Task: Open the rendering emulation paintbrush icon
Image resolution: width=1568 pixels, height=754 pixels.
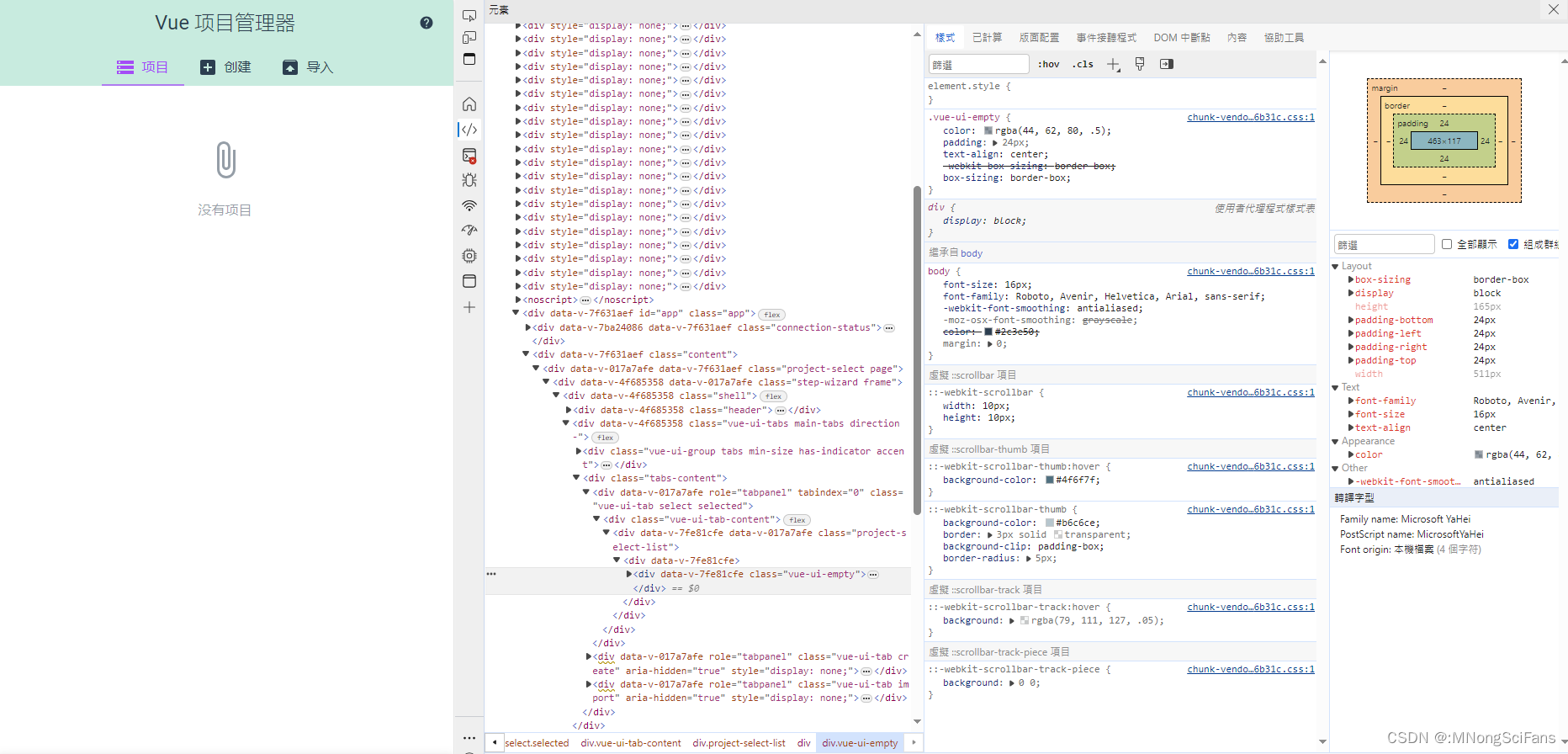Action: 1140,64
